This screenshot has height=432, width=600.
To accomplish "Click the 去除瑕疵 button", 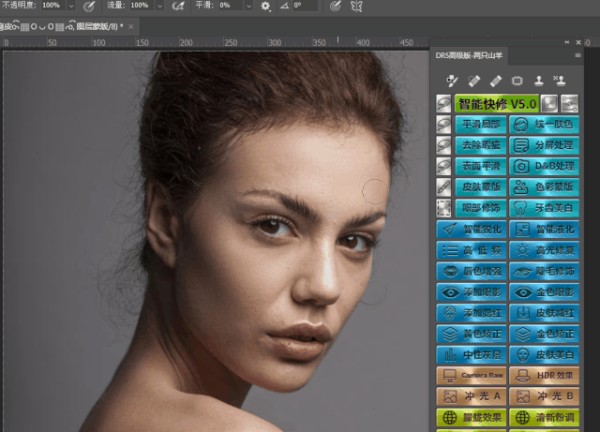I will tap(481, 145).
